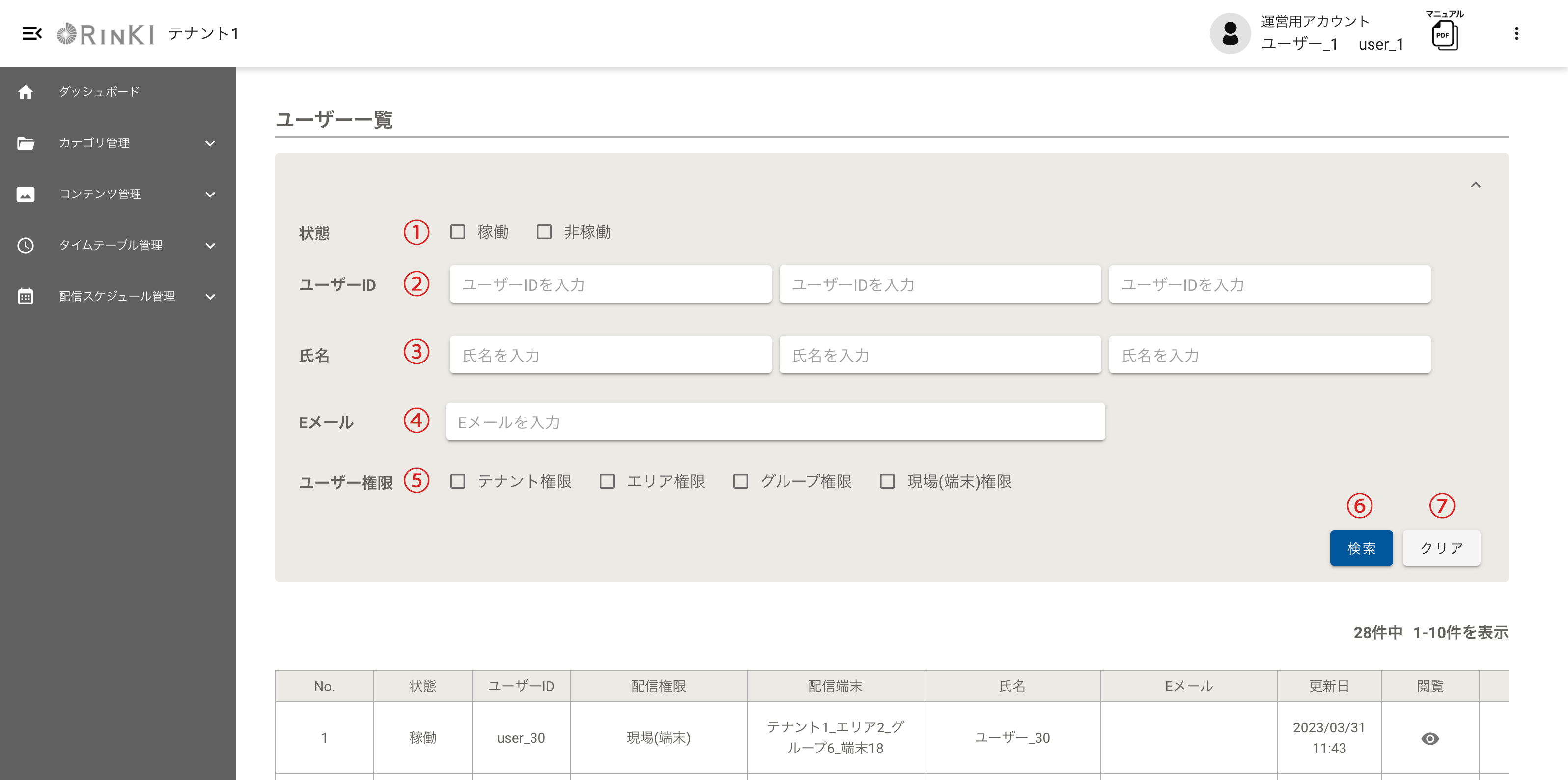
Task: Open the コンテンツ管理 menu item
Action: click(x=100, y=194)
